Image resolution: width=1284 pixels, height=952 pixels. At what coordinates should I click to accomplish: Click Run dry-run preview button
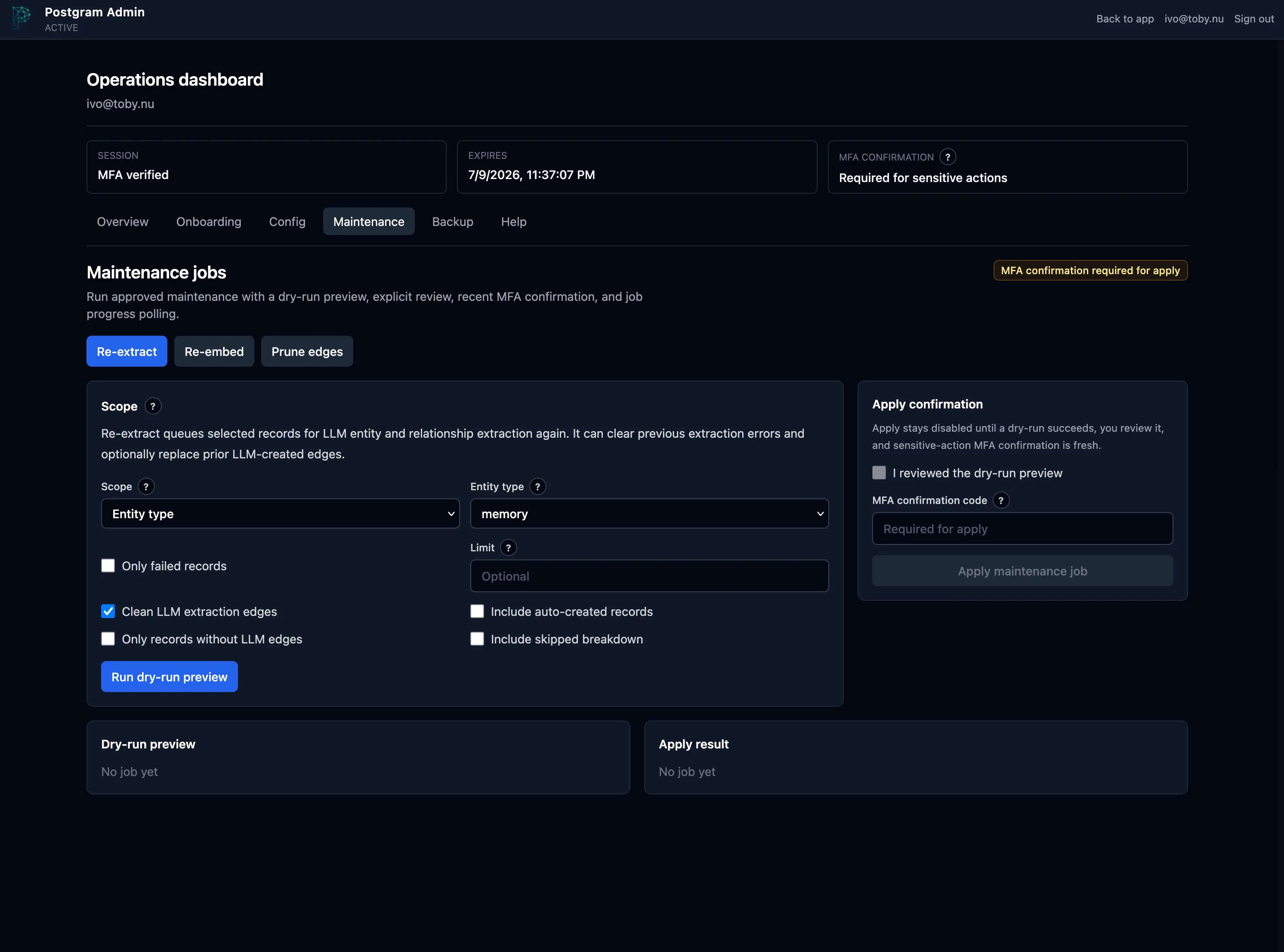point(170,677)
